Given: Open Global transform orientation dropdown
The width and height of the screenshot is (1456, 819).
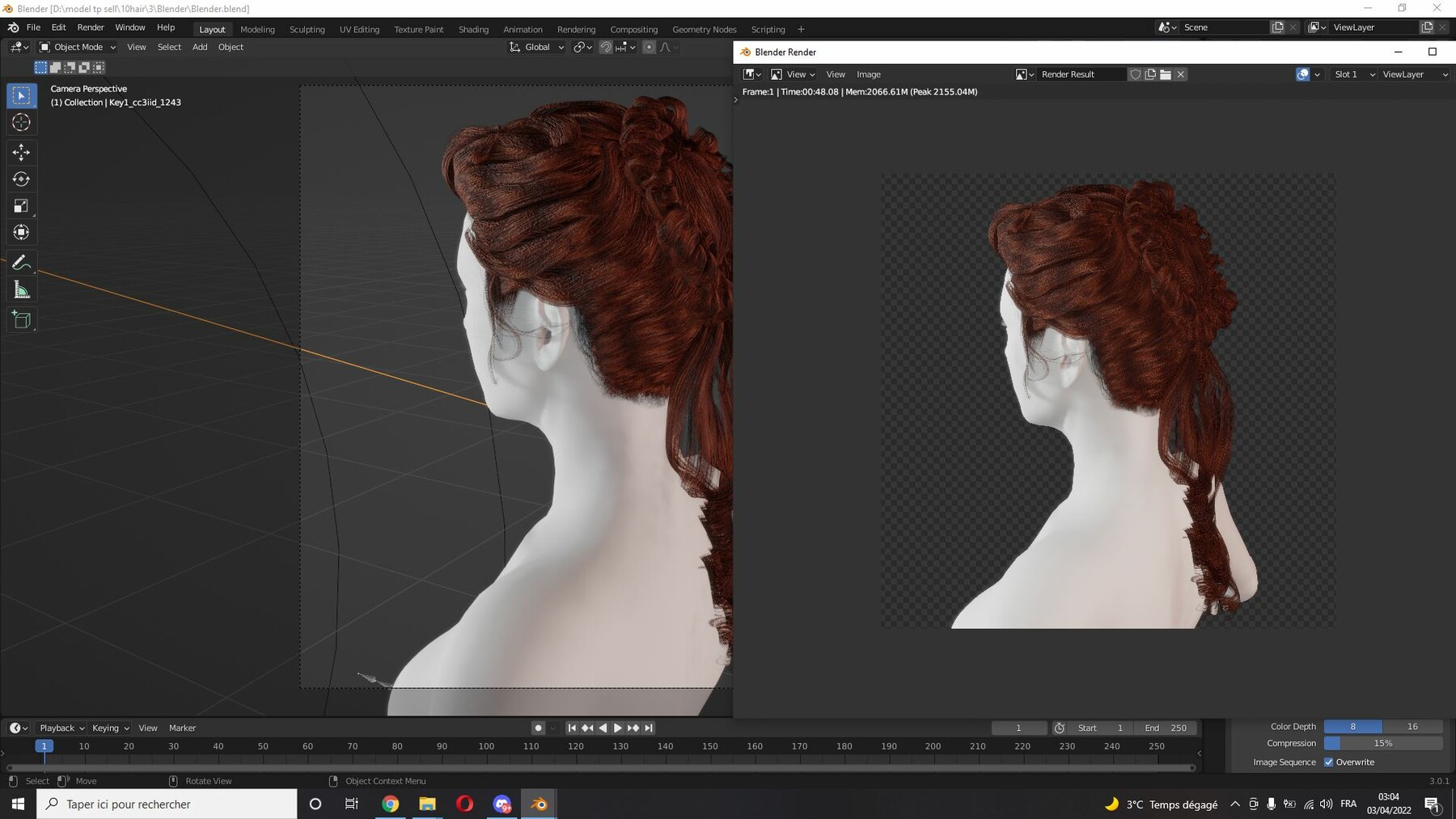Looking at the screenshot, I should click(x=536, y=47).
